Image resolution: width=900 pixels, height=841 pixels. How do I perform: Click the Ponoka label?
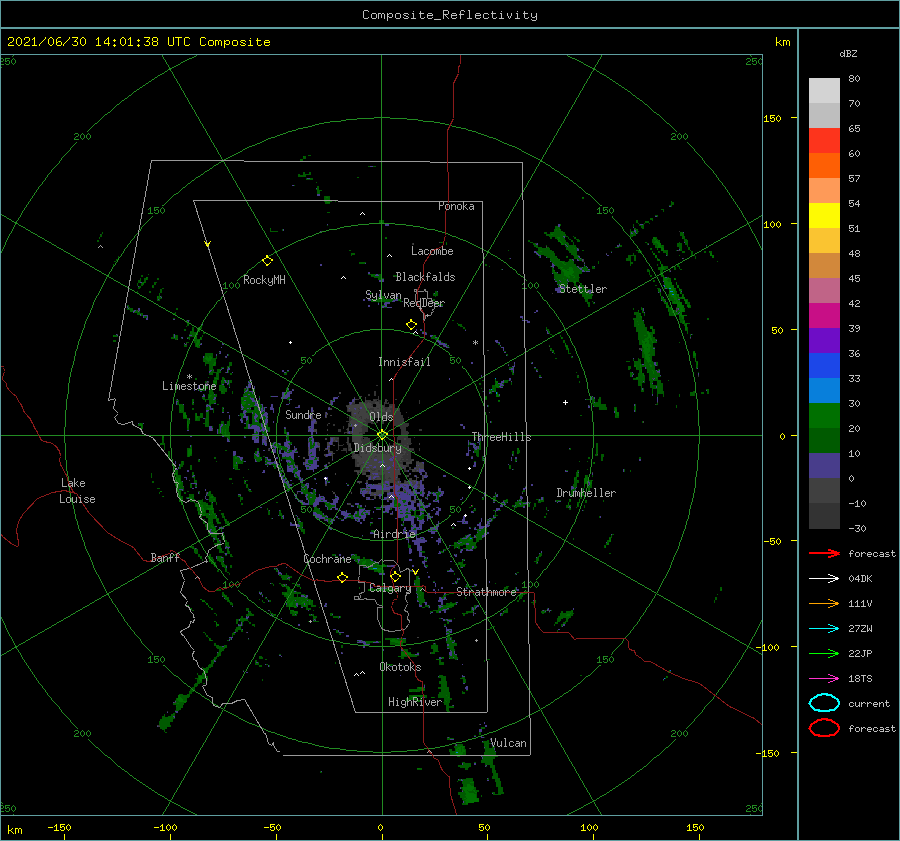456,206
